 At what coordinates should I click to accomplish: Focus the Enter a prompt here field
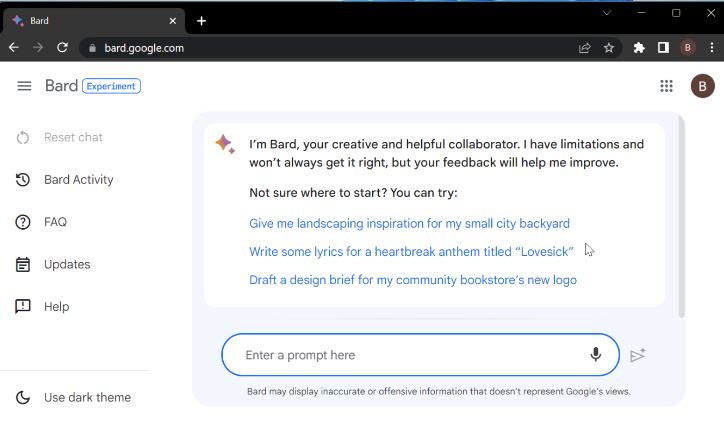coord(420,355)
